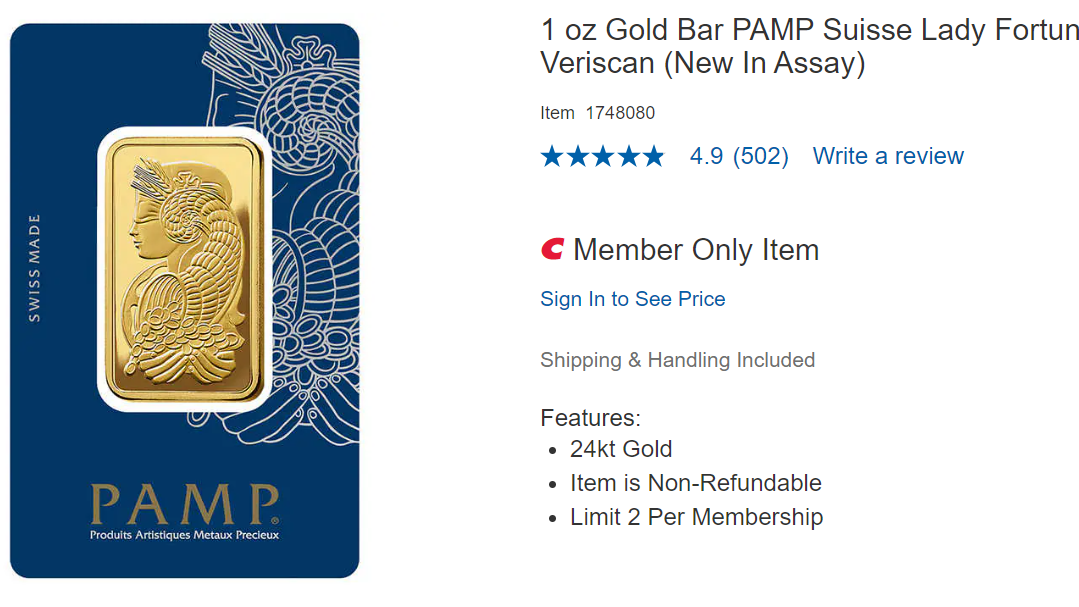The width and height of the screenshot is (1079, 607).
Task: Click the third rating star
Action: (603, 156)
